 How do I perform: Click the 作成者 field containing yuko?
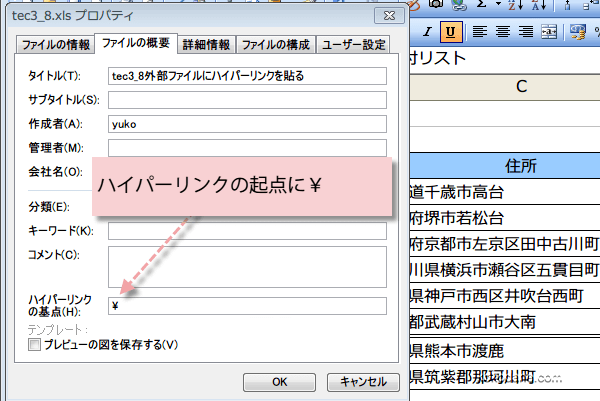[x=247, y=124]
